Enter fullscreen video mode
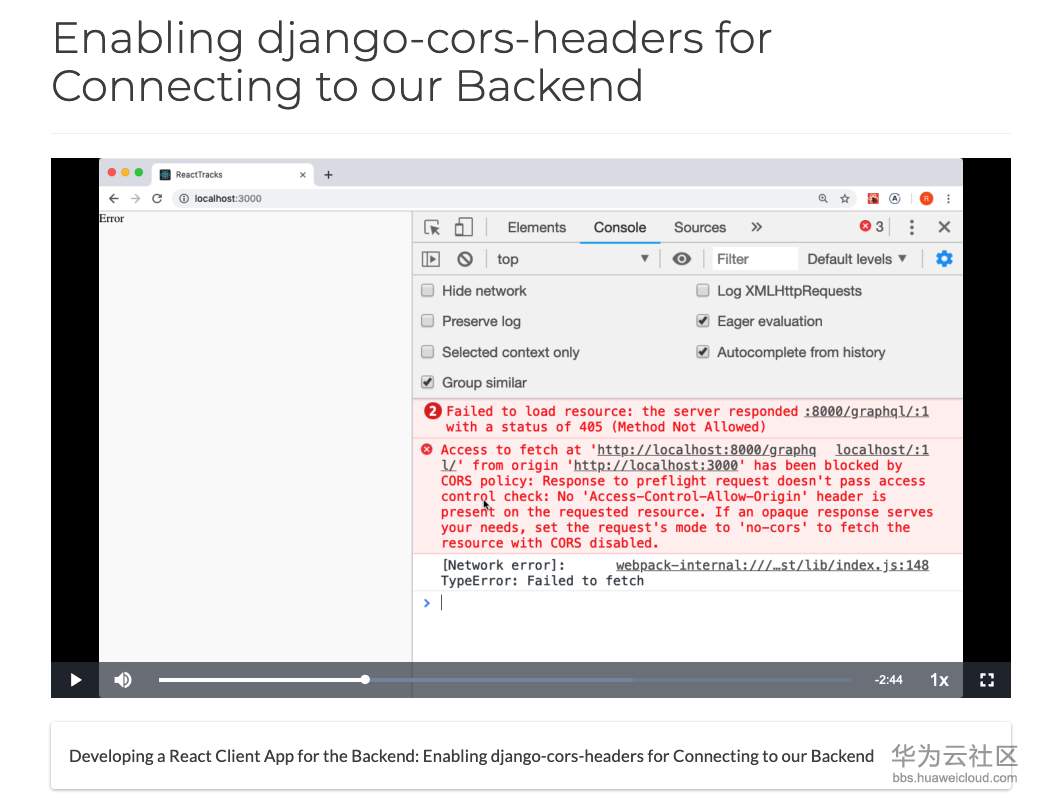Viewport: 1038px width, 803px height. pos(986,680)
